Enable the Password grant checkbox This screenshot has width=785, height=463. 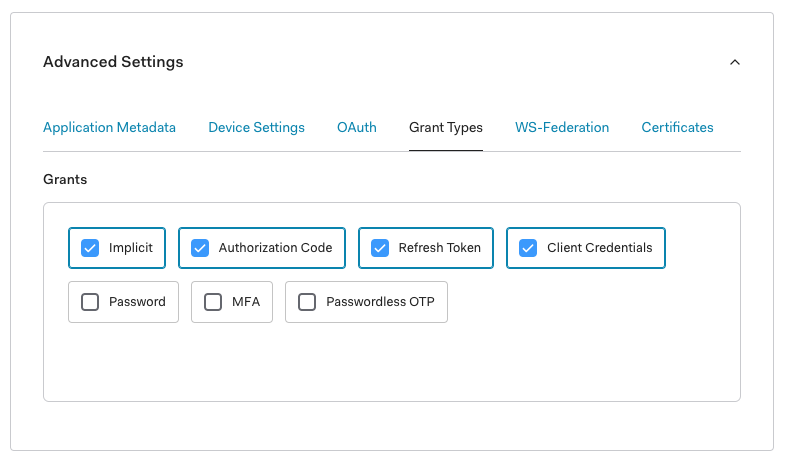[x=90, y=302]
